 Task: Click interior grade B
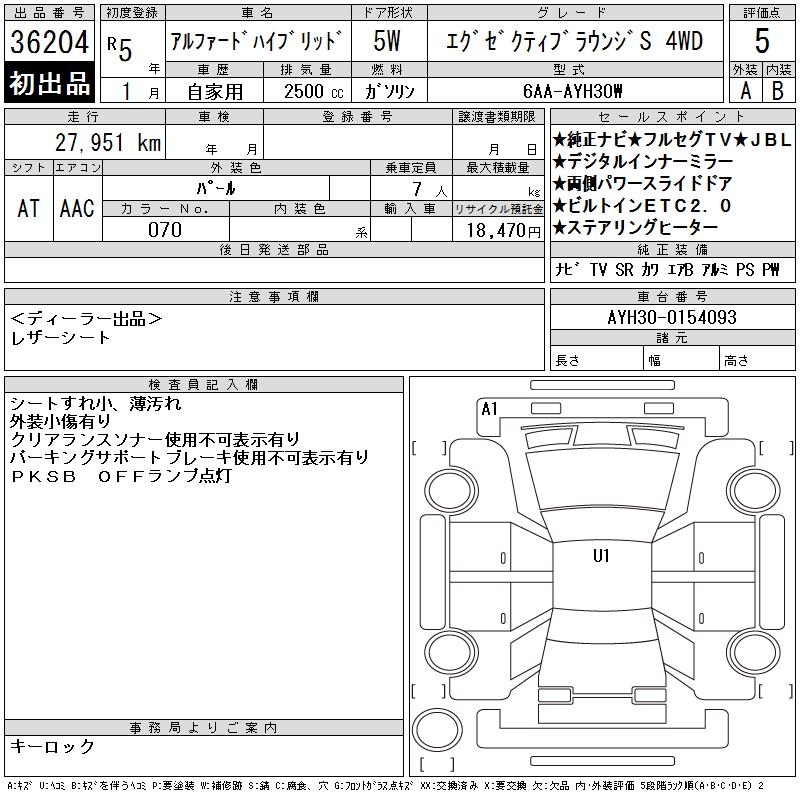778,91
